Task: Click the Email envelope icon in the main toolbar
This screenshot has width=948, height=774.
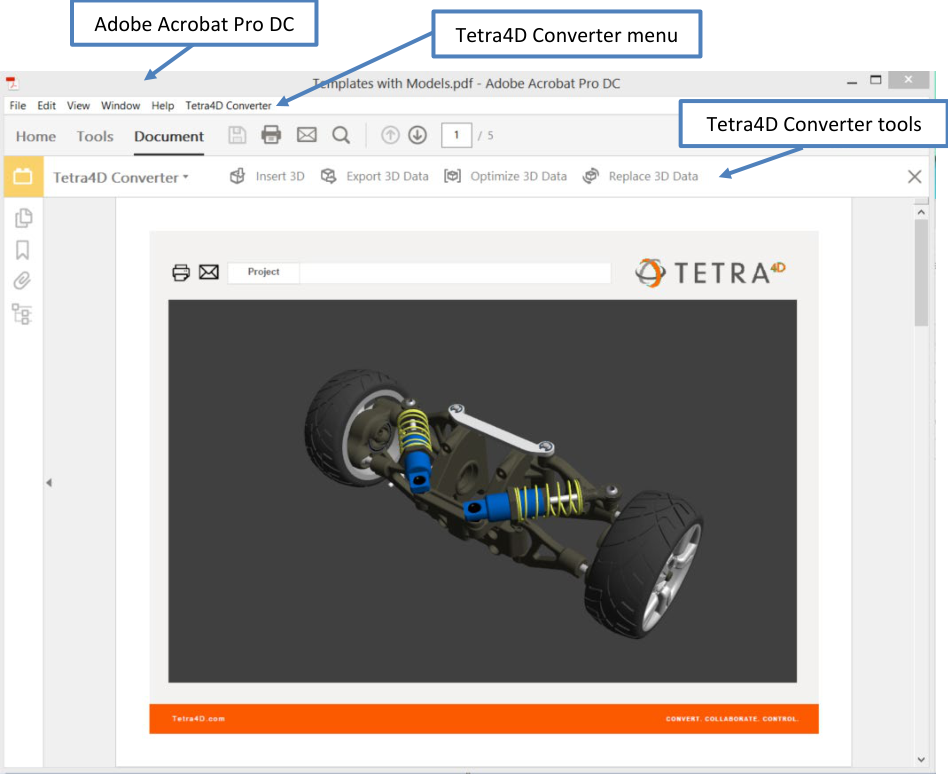Action: pos(307,134)
